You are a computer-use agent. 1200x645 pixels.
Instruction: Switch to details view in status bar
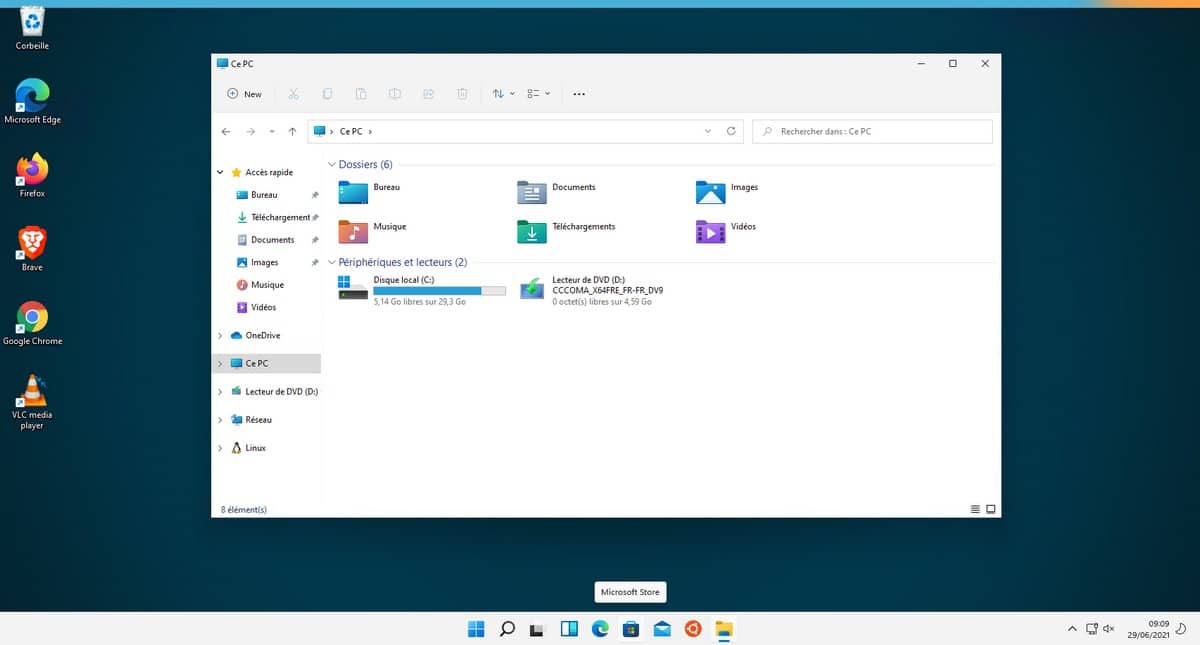pyautogui.click(x=975, y=509)
